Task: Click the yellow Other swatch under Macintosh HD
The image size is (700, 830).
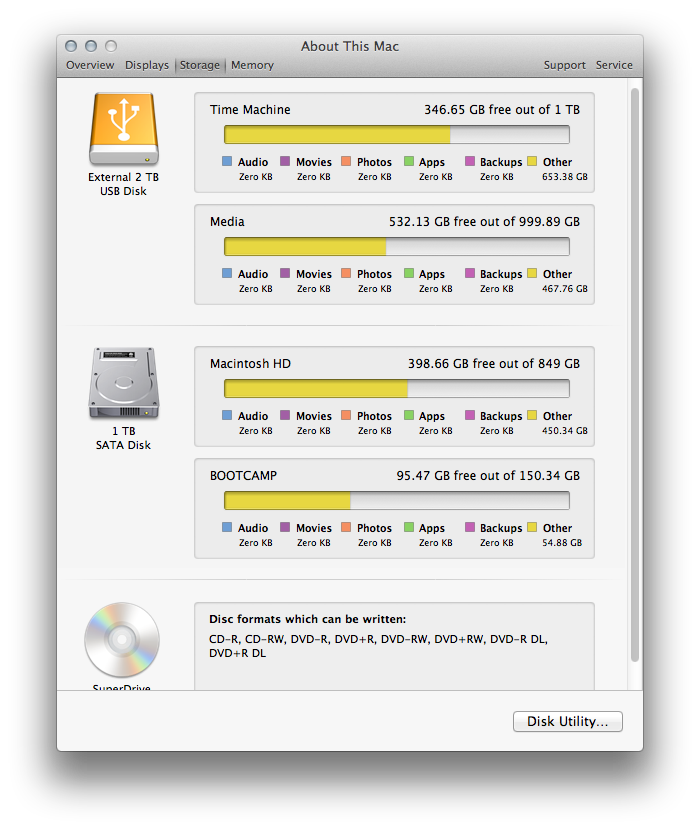Action: pos(532,415)
